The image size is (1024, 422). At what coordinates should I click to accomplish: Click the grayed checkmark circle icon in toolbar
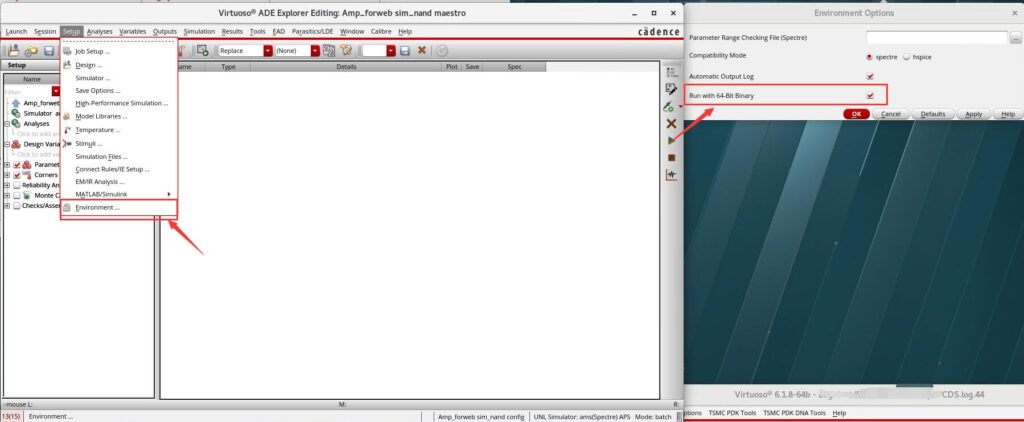pyautogui.click(x=442, y=50)
